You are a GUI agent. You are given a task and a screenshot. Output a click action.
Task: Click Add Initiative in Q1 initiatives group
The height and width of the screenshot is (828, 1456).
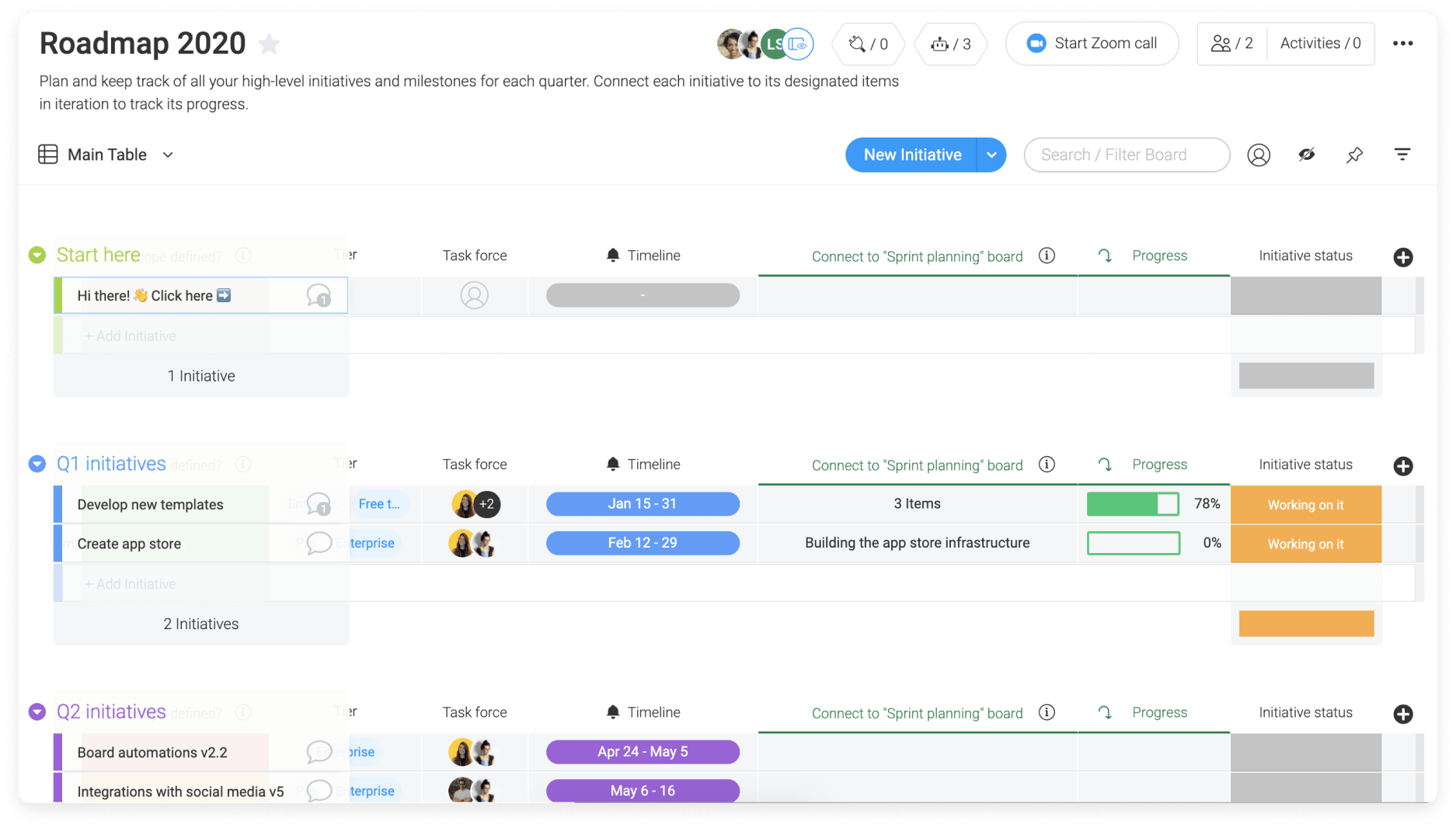(x=130, y=584)
